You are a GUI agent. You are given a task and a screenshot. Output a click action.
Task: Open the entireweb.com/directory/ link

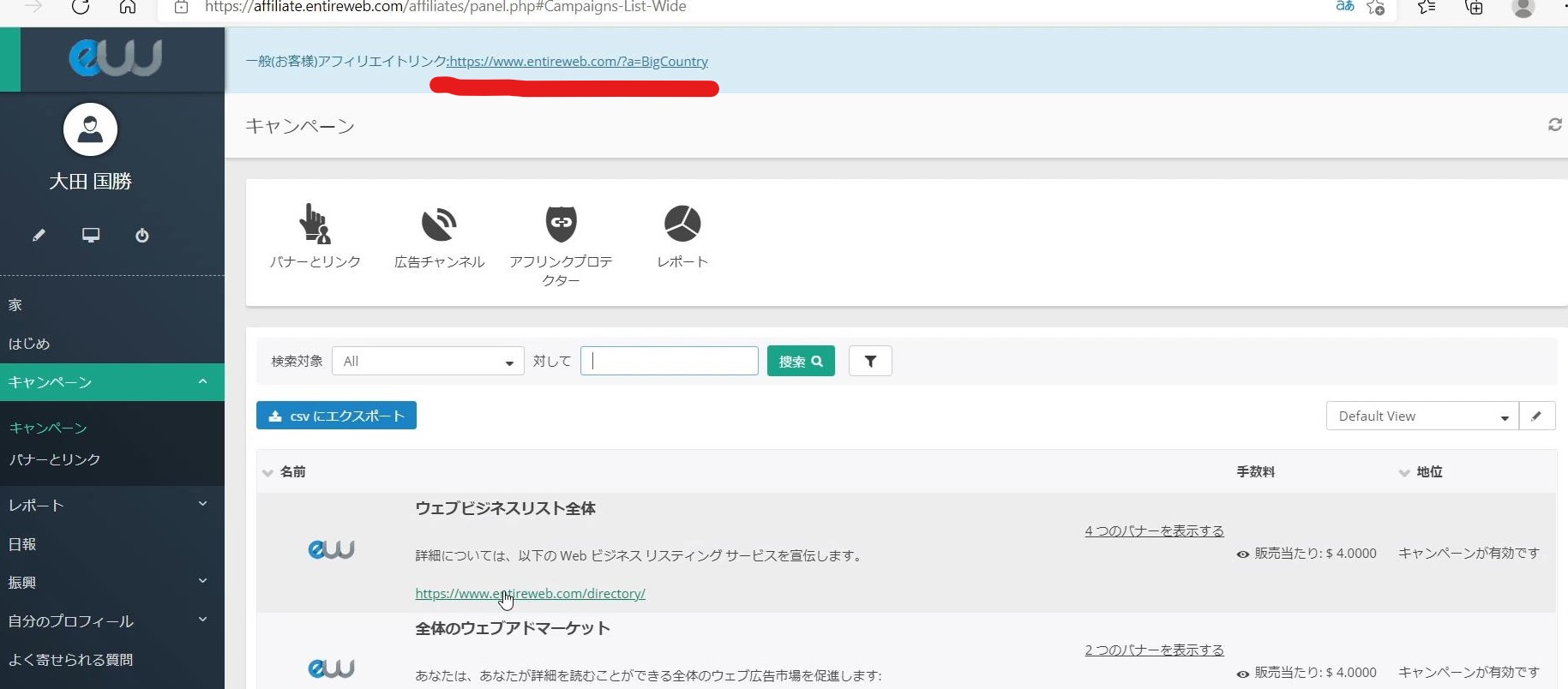click(x=530, y=593)
